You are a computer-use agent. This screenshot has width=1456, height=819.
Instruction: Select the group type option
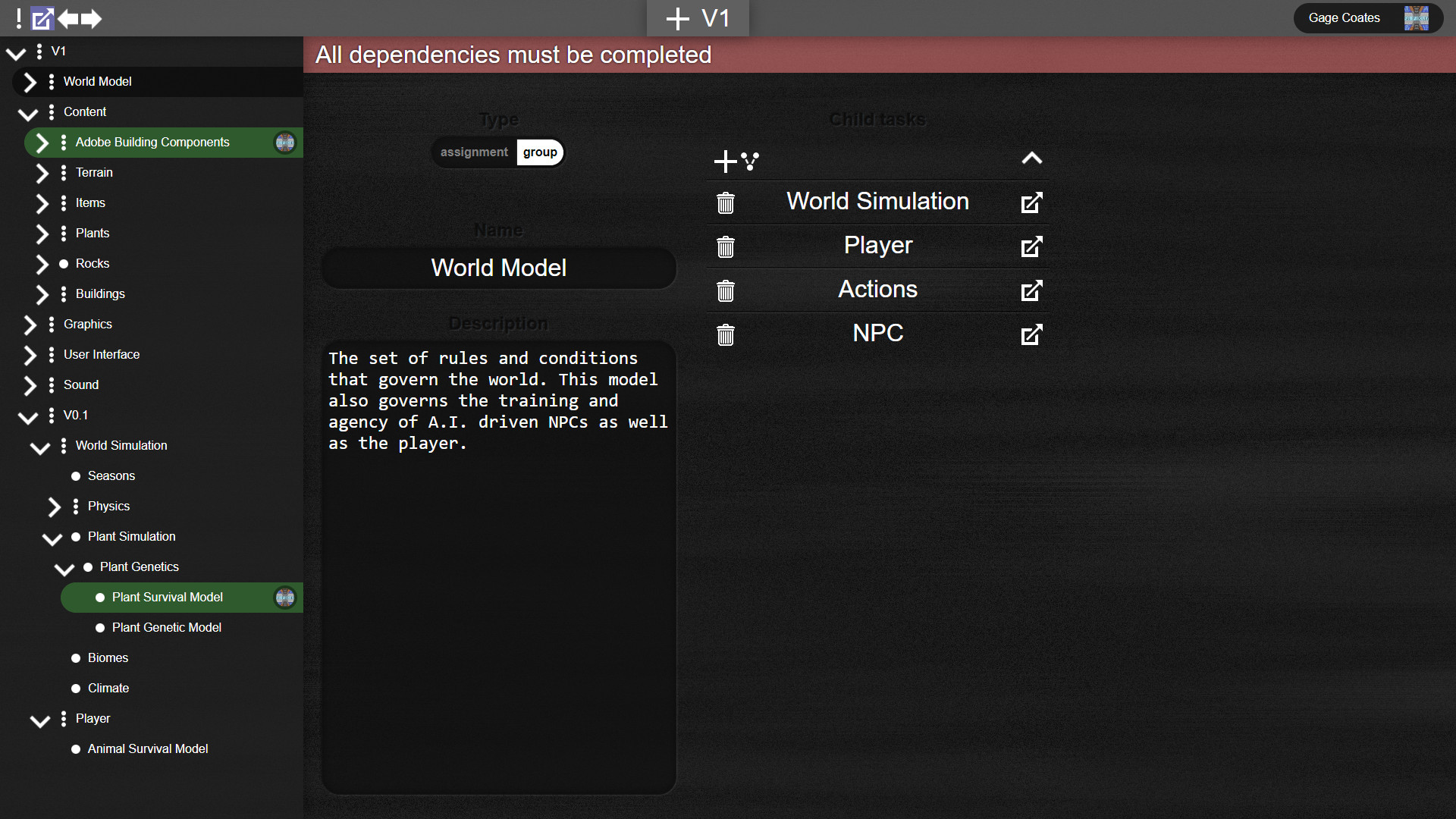(x=540, y=152)
